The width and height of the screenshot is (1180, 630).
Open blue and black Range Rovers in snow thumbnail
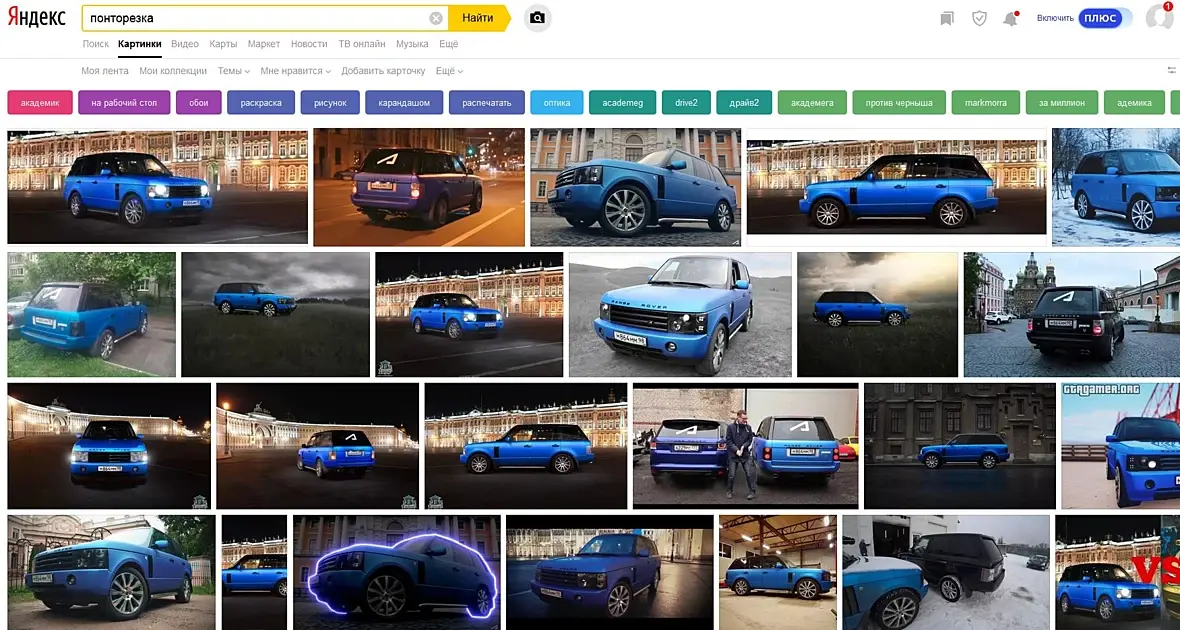[x=946, y=572]
